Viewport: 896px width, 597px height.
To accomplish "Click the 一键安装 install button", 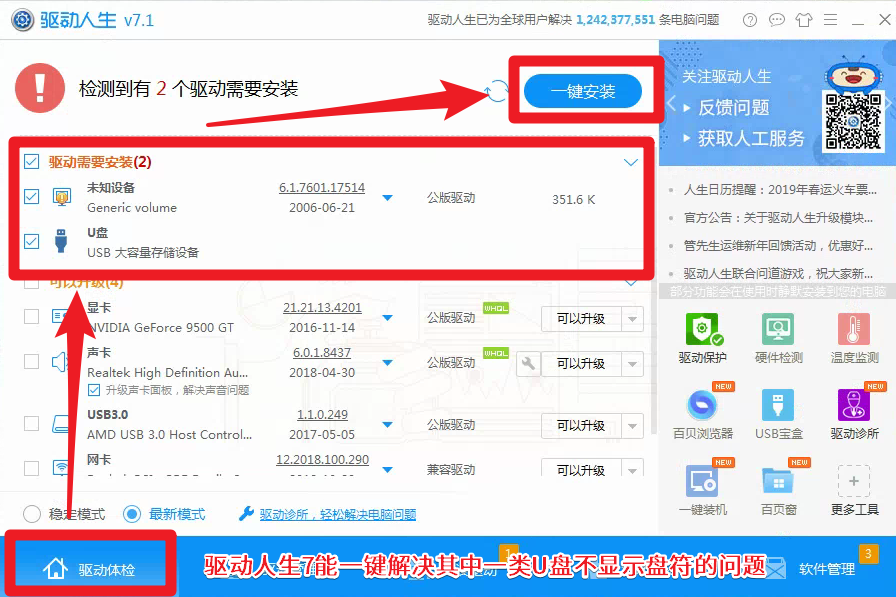I will (582, 91).
